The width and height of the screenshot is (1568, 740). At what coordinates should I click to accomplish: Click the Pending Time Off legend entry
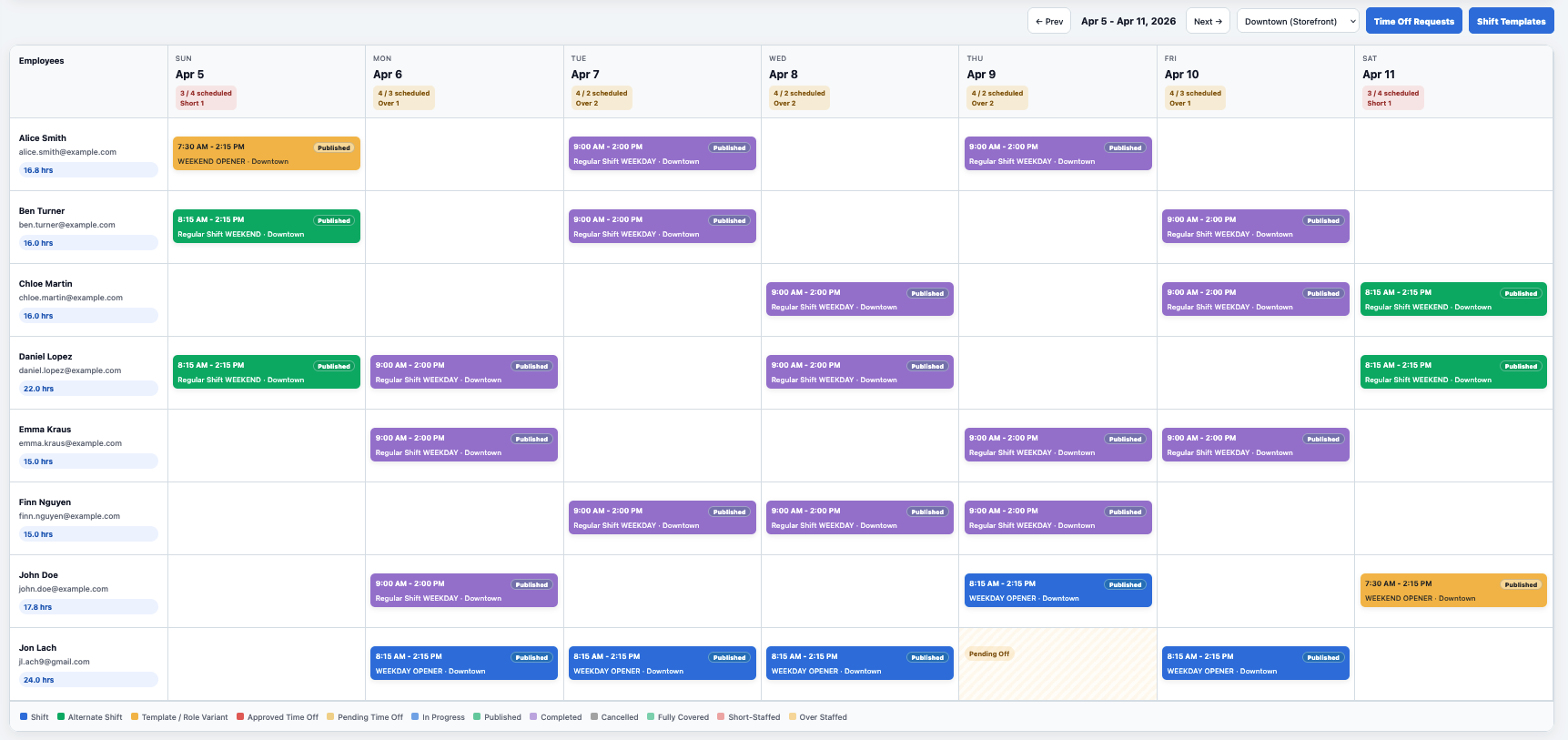click(x=365, y=717)
